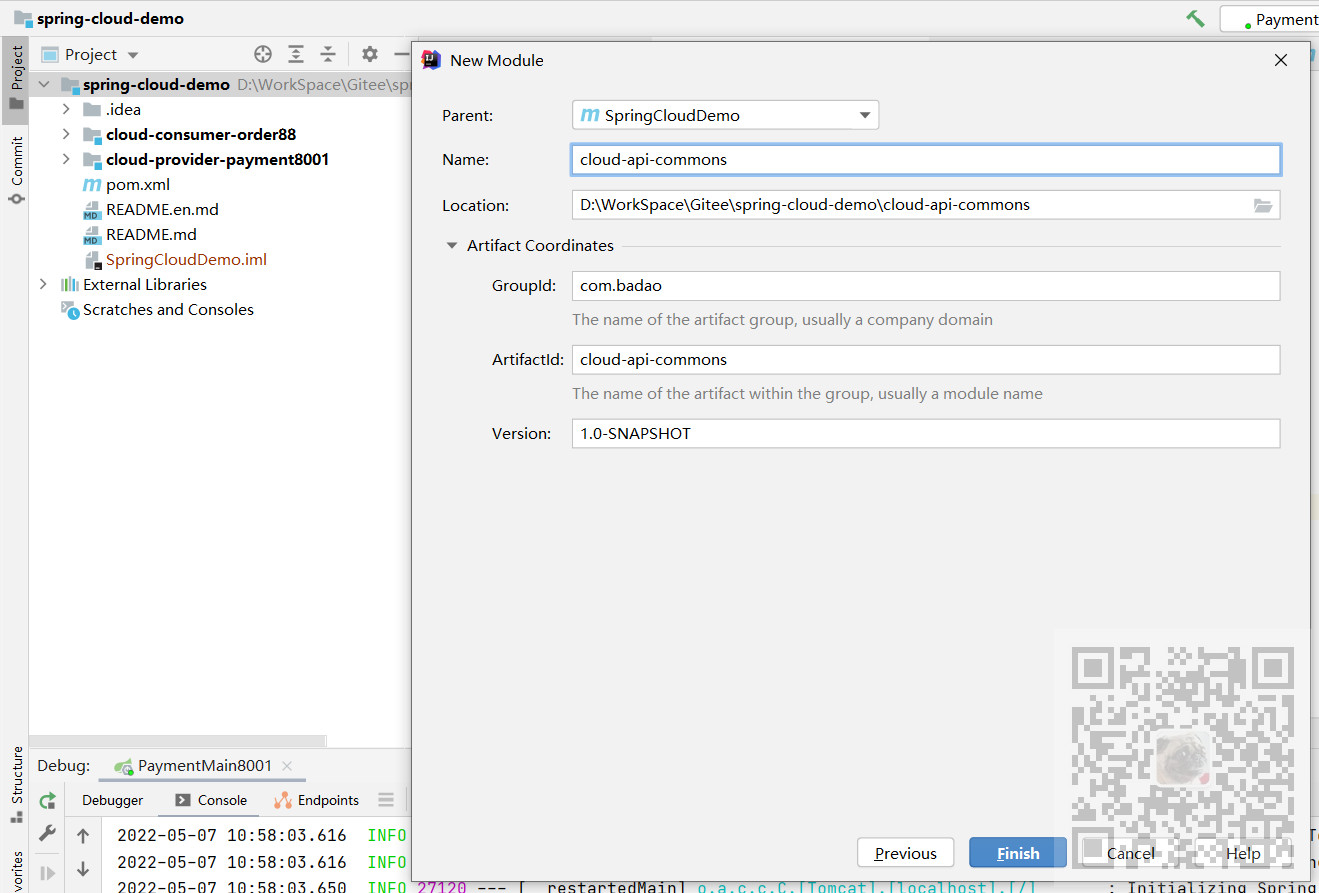Switch to the Console tab
This screenshot has width=1319, height=893.
tap(211, 800)
